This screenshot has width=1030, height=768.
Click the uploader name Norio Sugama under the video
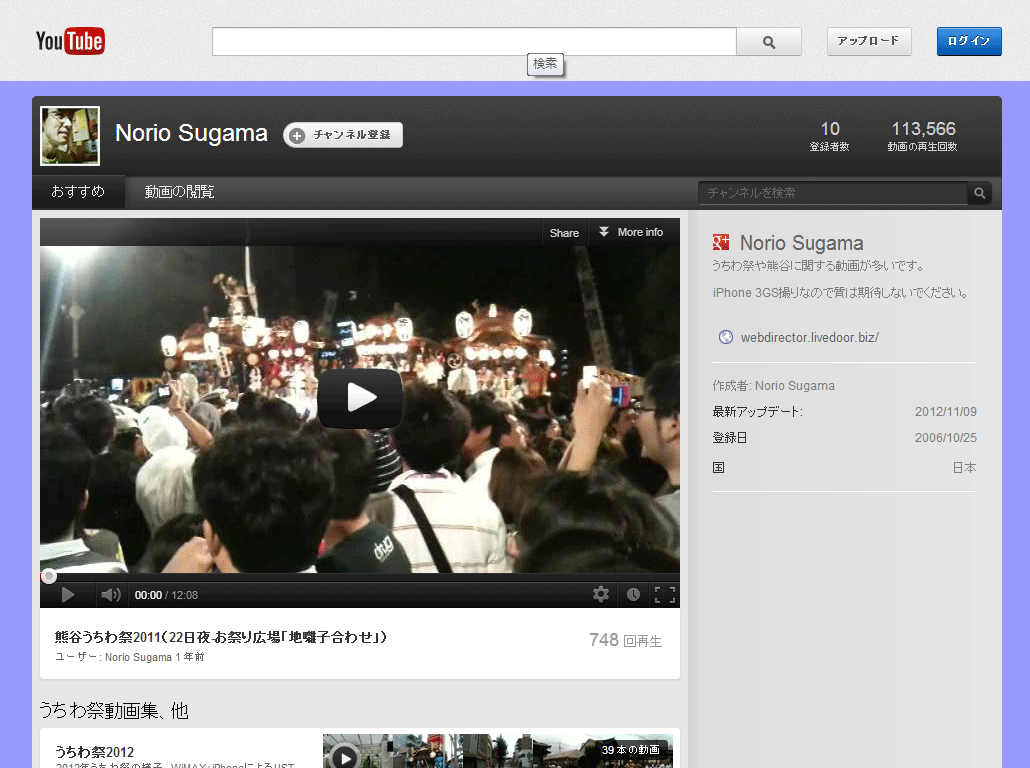pyautogui.click(x=138, y=657)
